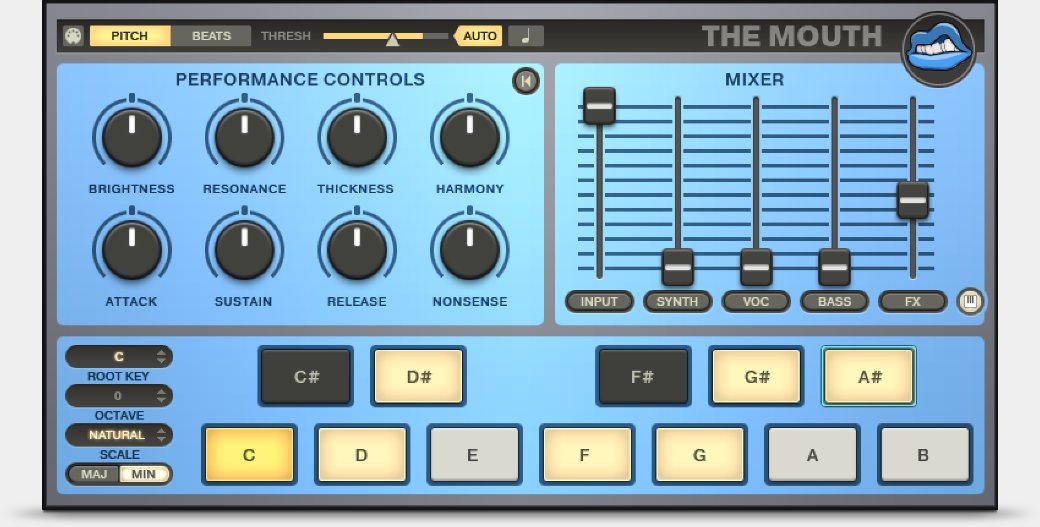Switch to BEATS mode
Screen dimensions: 1040x527
(x=211, y=36)
